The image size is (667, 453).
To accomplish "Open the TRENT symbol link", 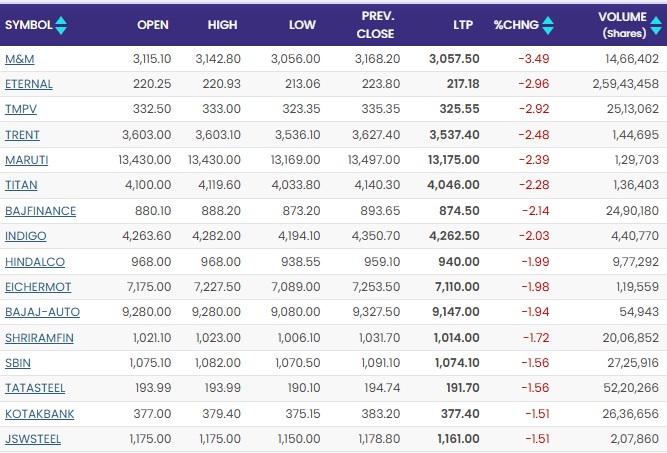I will (x=22, y=135).
